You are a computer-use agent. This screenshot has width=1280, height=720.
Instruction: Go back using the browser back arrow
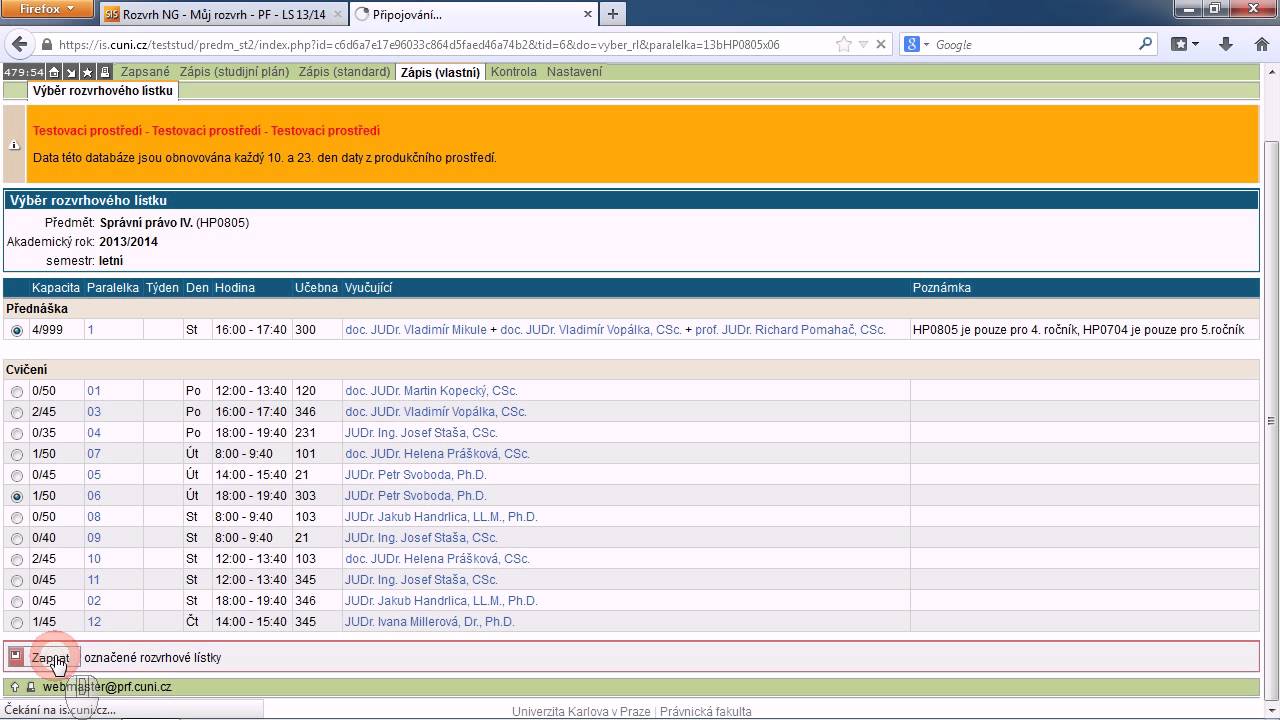point(19,44)
